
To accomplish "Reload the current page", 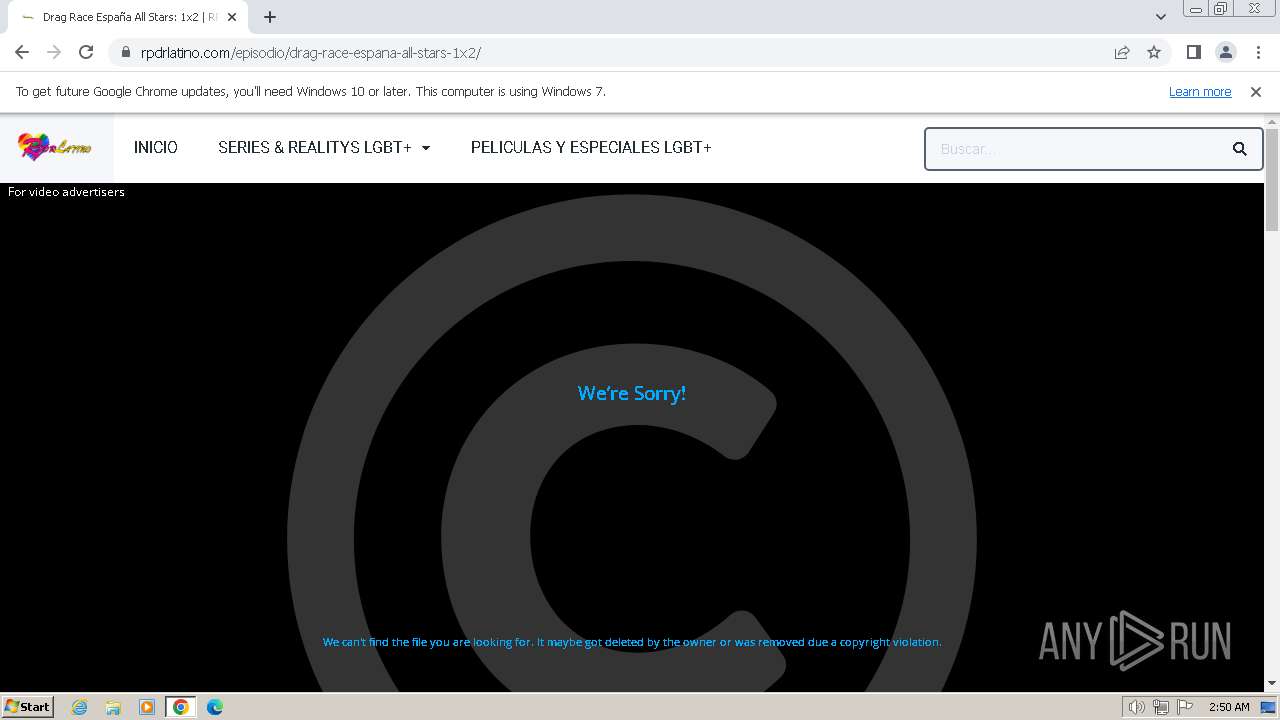I will pyautogui.click(x=86, y=52).
